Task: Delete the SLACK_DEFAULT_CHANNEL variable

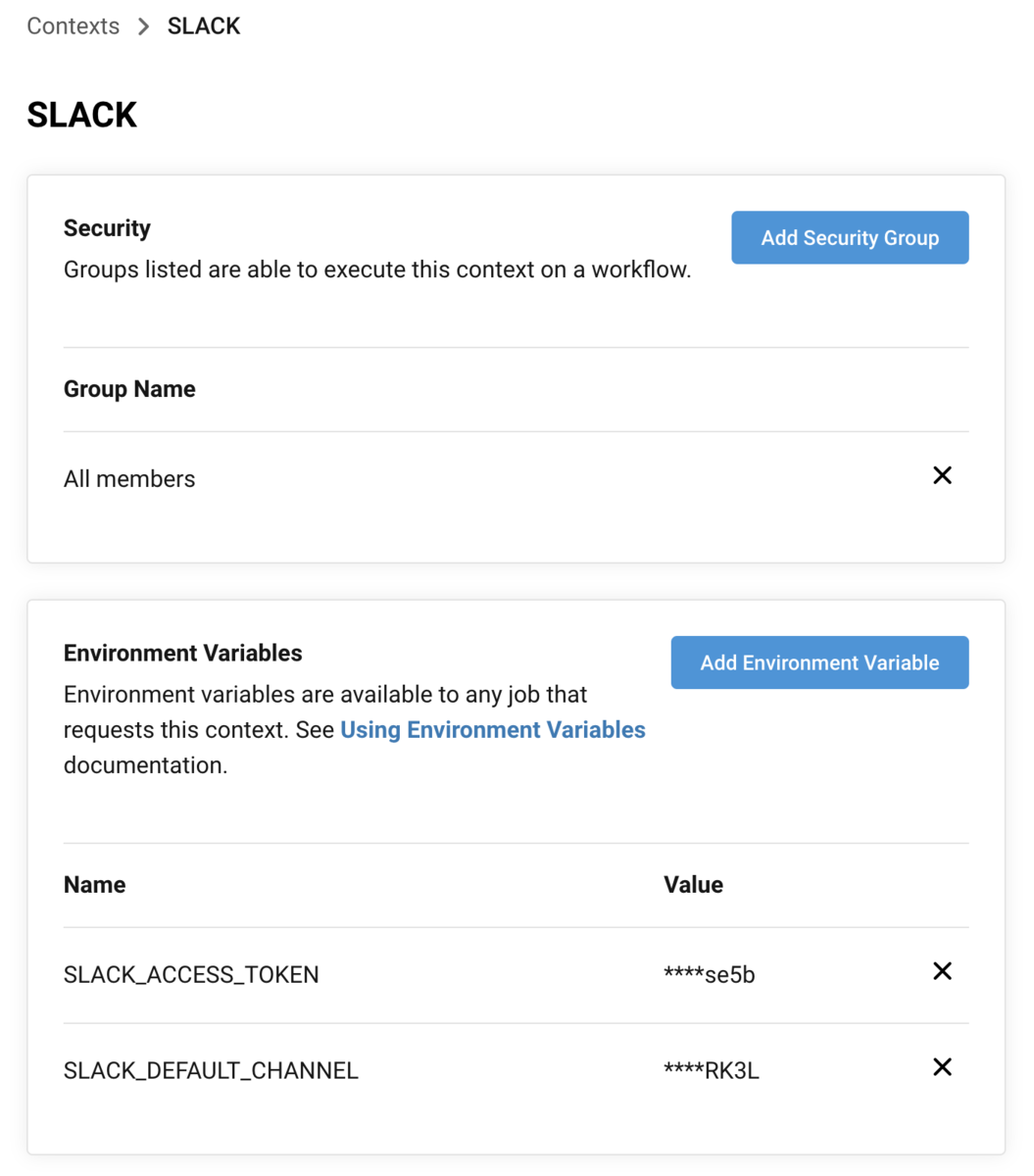Action: tap(942, 1067)
